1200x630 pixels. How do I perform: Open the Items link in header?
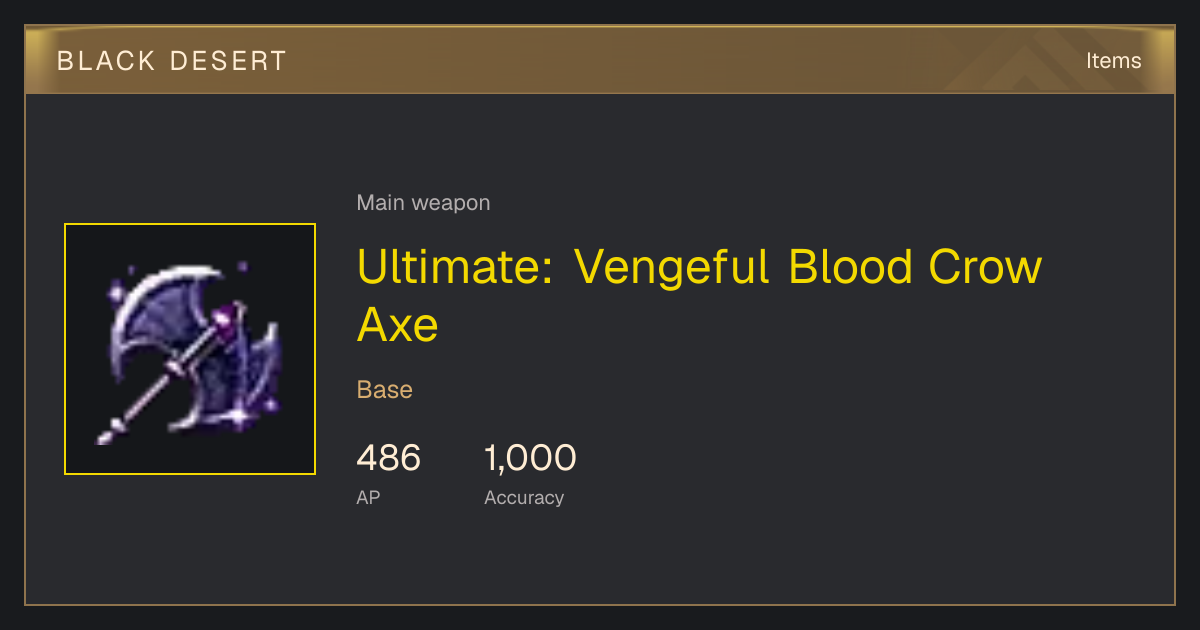tap(1113, 61)
